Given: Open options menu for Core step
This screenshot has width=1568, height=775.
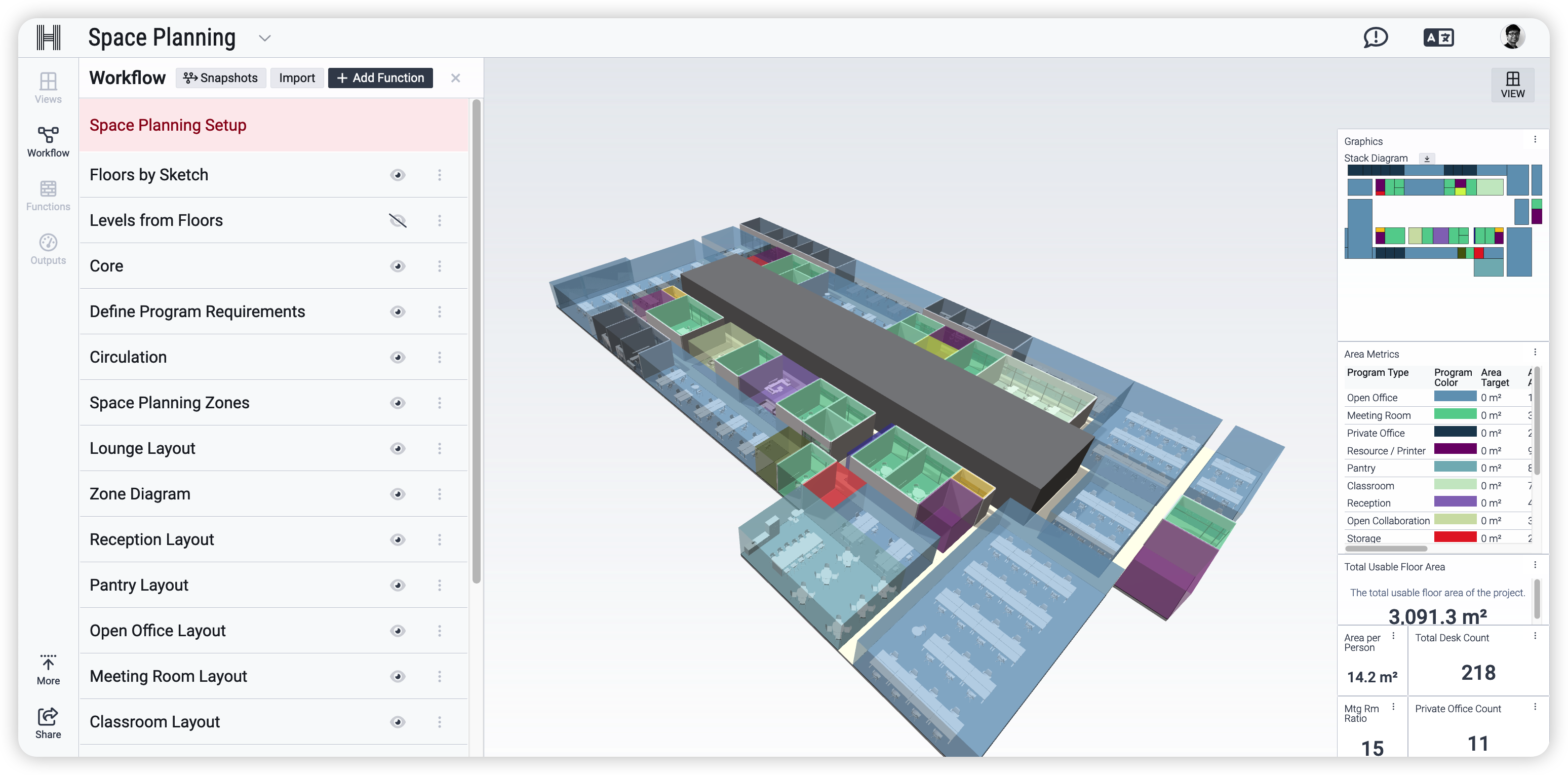Looking at the screenshot, I should click(x=440, y=266).
